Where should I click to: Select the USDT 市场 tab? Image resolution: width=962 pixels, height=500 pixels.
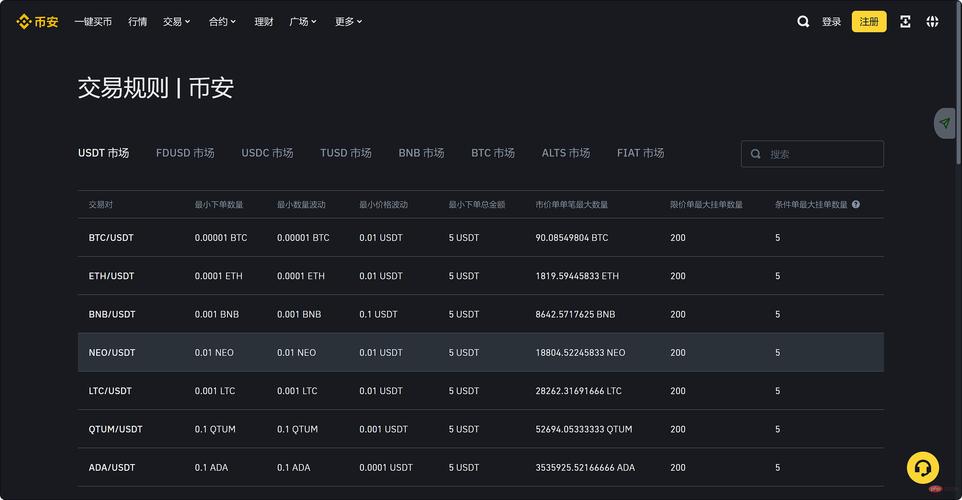coord(103,153)
